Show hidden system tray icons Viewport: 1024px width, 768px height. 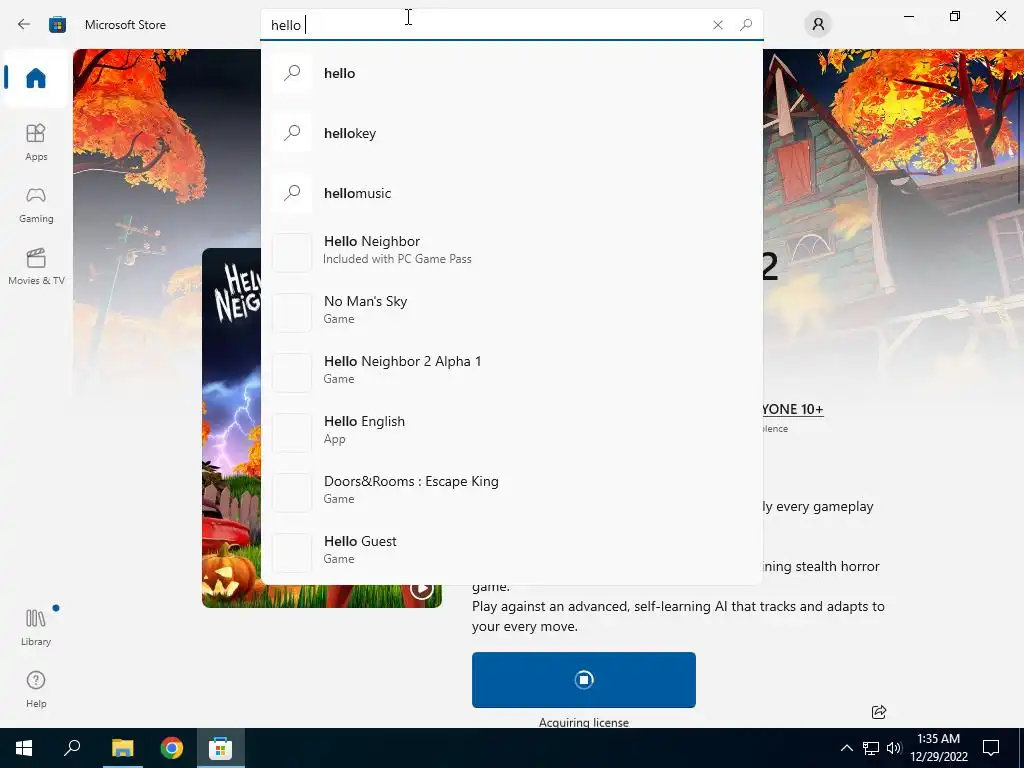point(846,748)
